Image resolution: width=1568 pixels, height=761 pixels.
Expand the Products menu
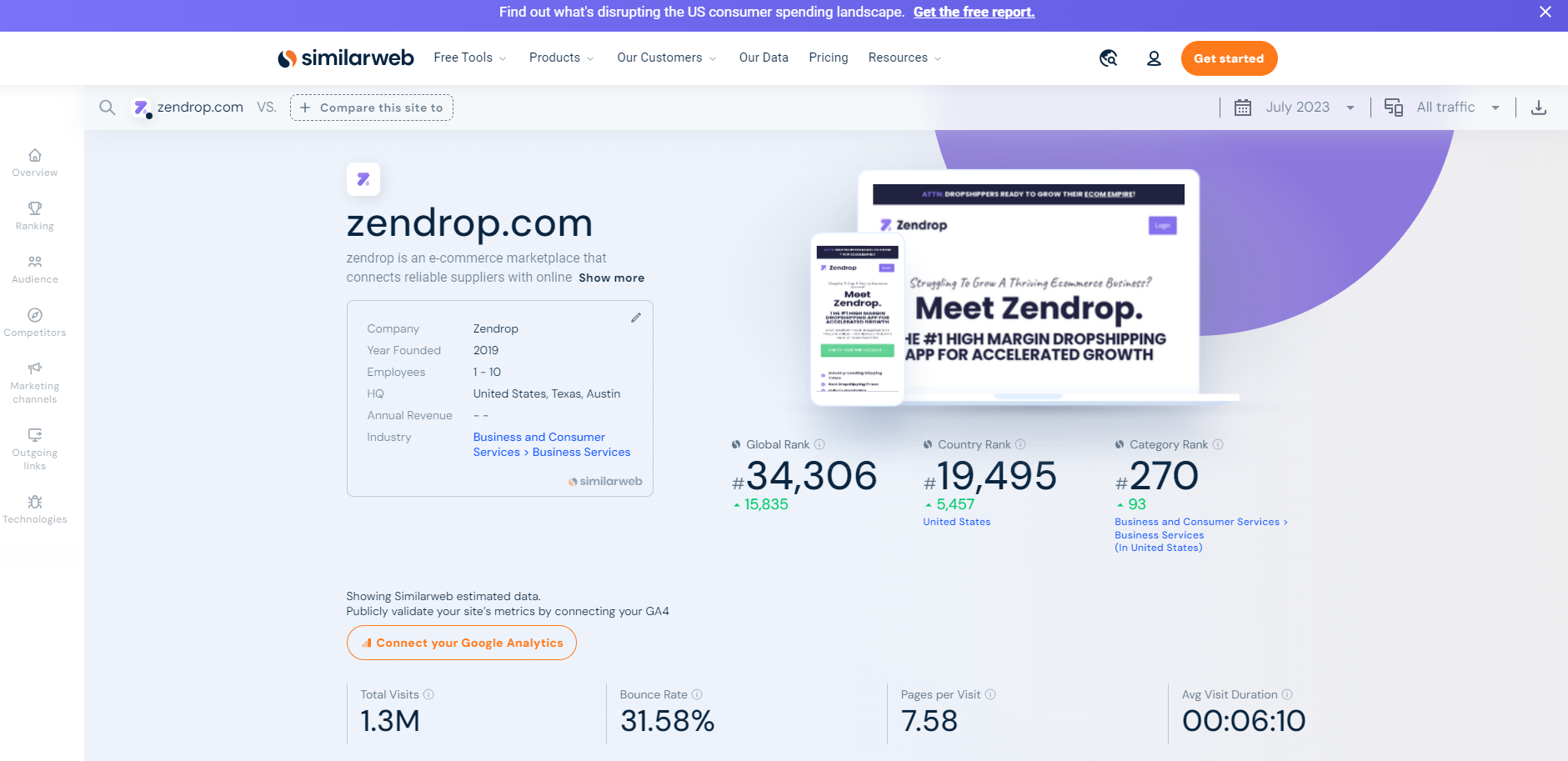pyautogui.click(x=561, y=58)
